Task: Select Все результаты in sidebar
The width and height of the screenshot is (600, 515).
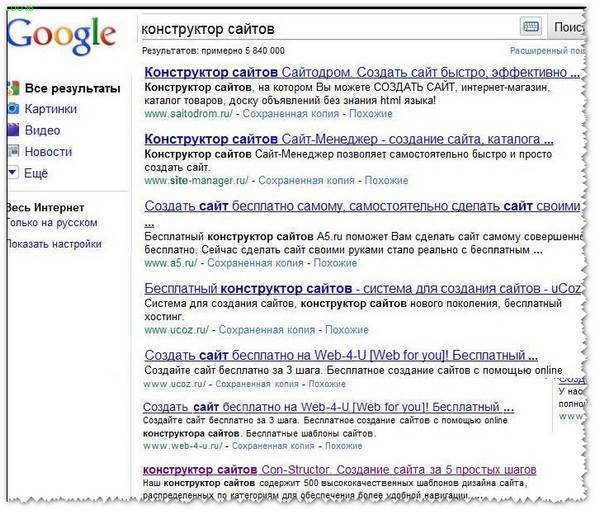Action: point(73,88)
